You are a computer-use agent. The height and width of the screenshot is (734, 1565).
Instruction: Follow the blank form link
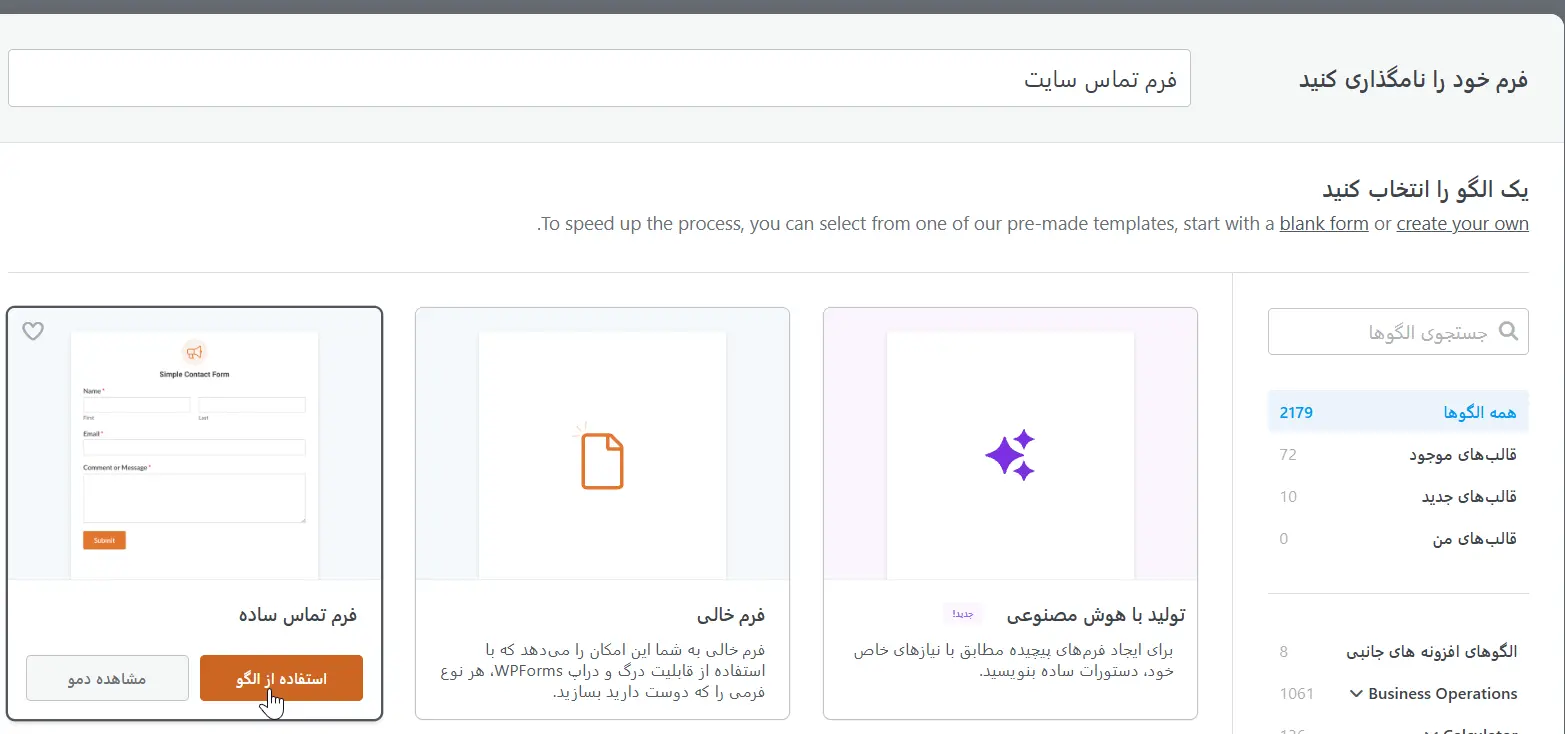[1324, 223]
